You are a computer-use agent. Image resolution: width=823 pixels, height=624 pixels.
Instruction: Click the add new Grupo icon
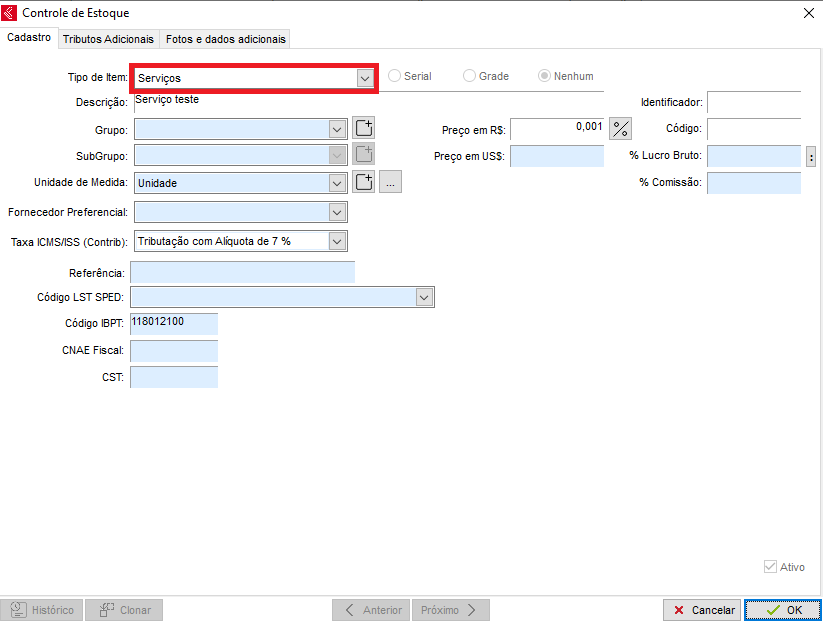click(363, 129)
